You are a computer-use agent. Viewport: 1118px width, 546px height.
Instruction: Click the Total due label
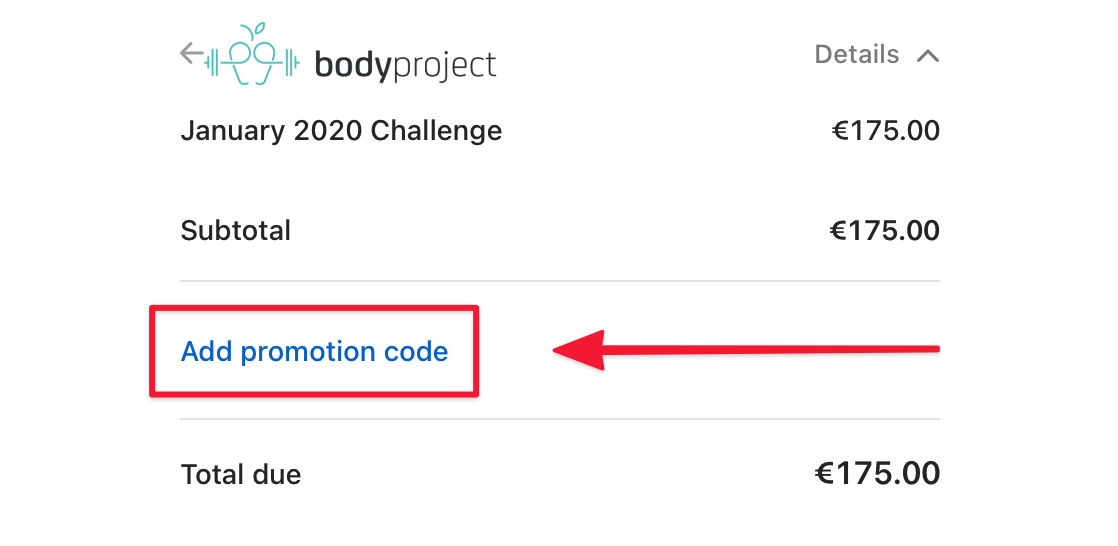tap(241, 474)
